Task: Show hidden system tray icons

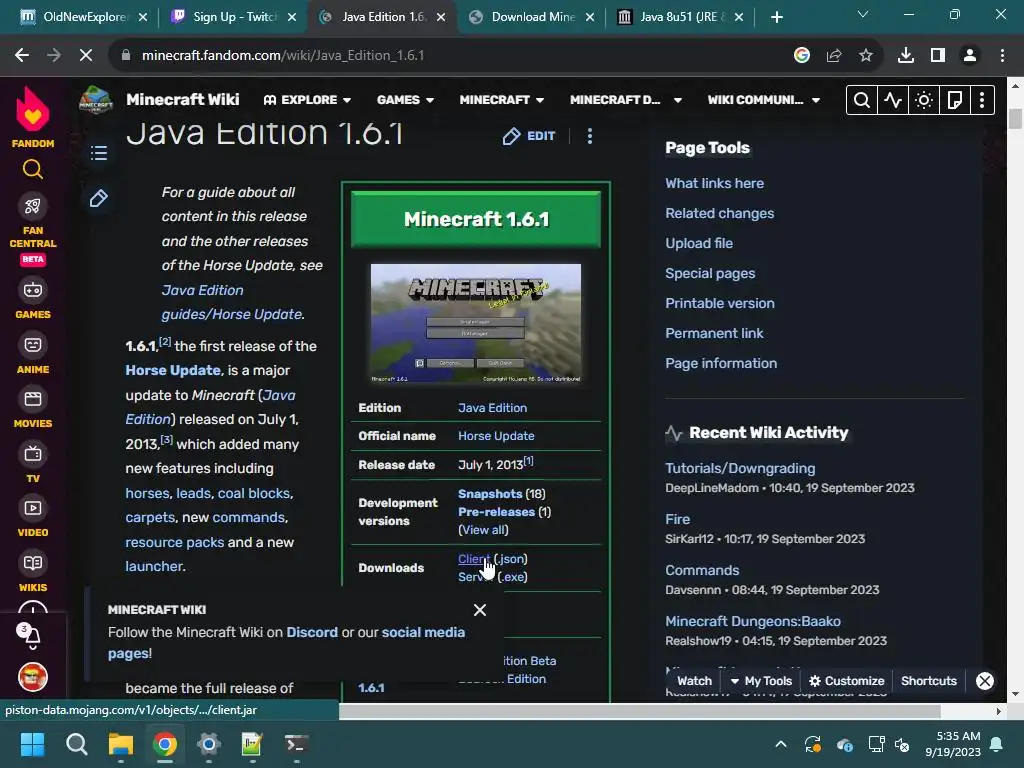Action: click(x=780, y=744)
